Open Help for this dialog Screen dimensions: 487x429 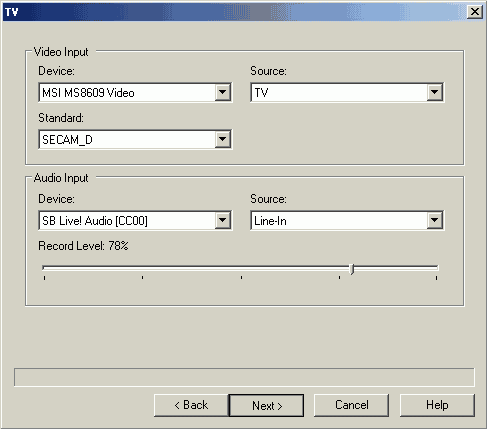(437, 405)
